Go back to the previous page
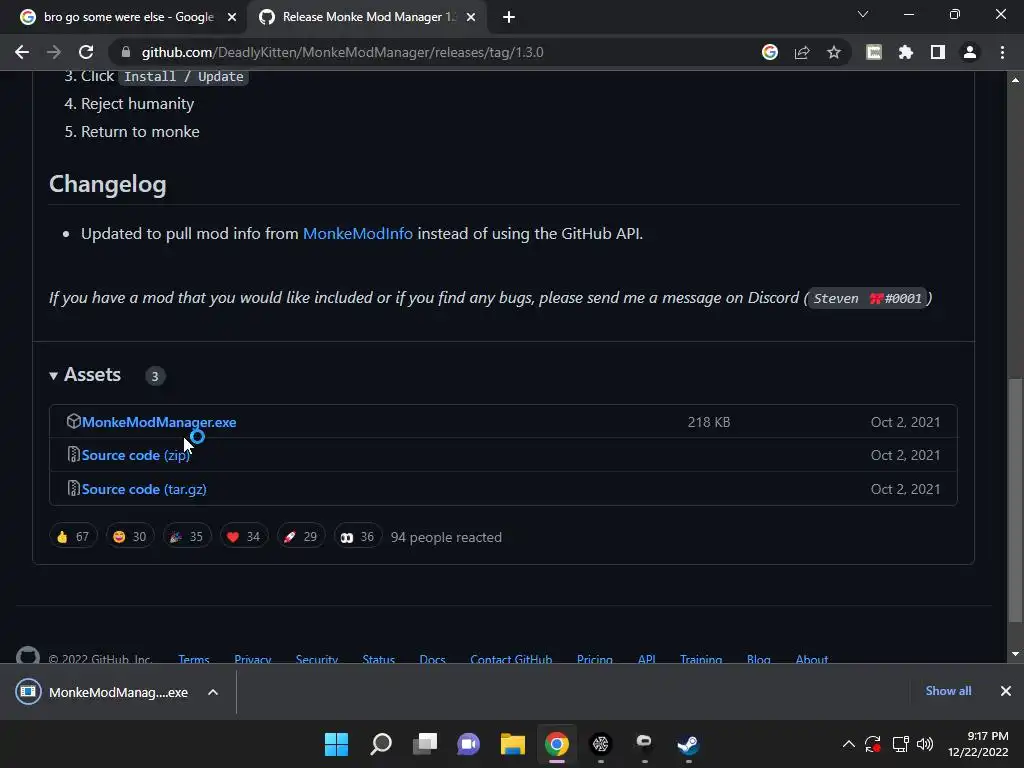This screenshot has width=1024, height=768. pos(22,52)
